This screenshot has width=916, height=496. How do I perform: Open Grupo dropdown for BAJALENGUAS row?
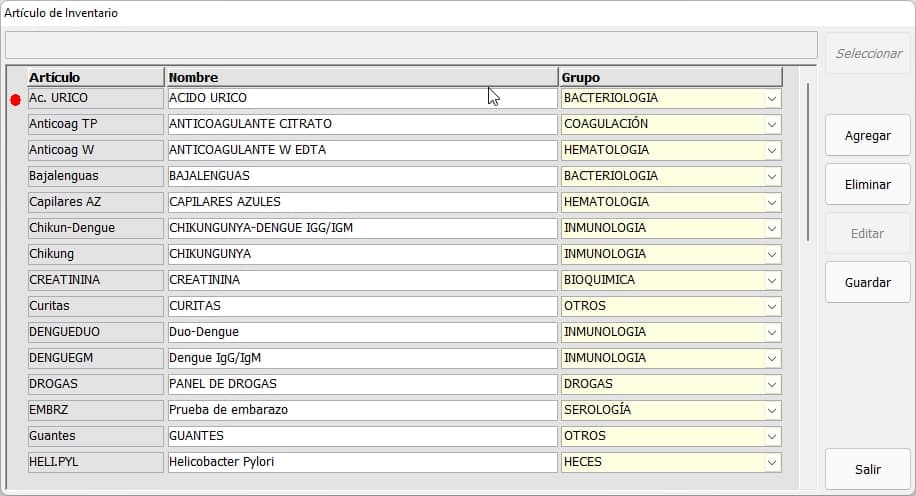pyautogui.click(x=772, y=176)
